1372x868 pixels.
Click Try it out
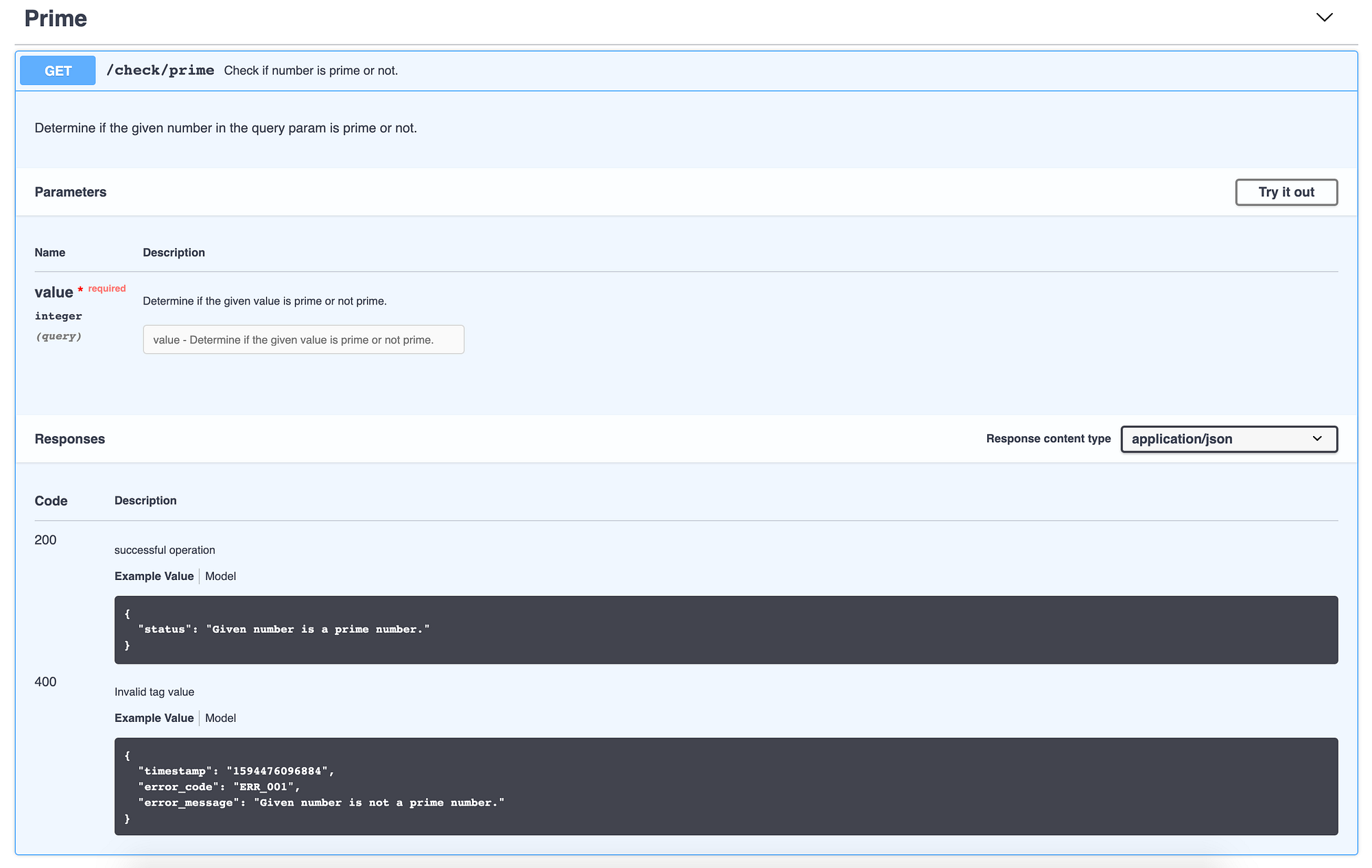[1286, 192]
